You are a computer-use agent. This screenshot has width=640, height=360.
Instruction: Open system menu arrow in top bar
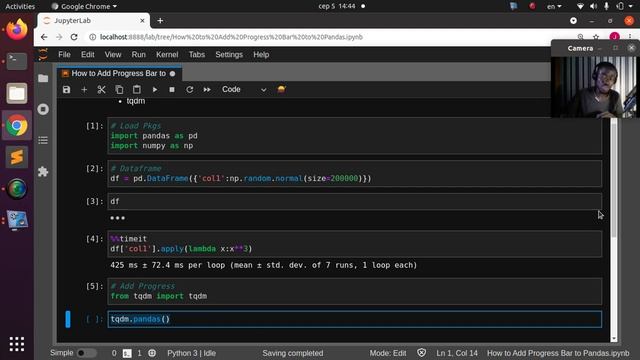pos(631,6)
